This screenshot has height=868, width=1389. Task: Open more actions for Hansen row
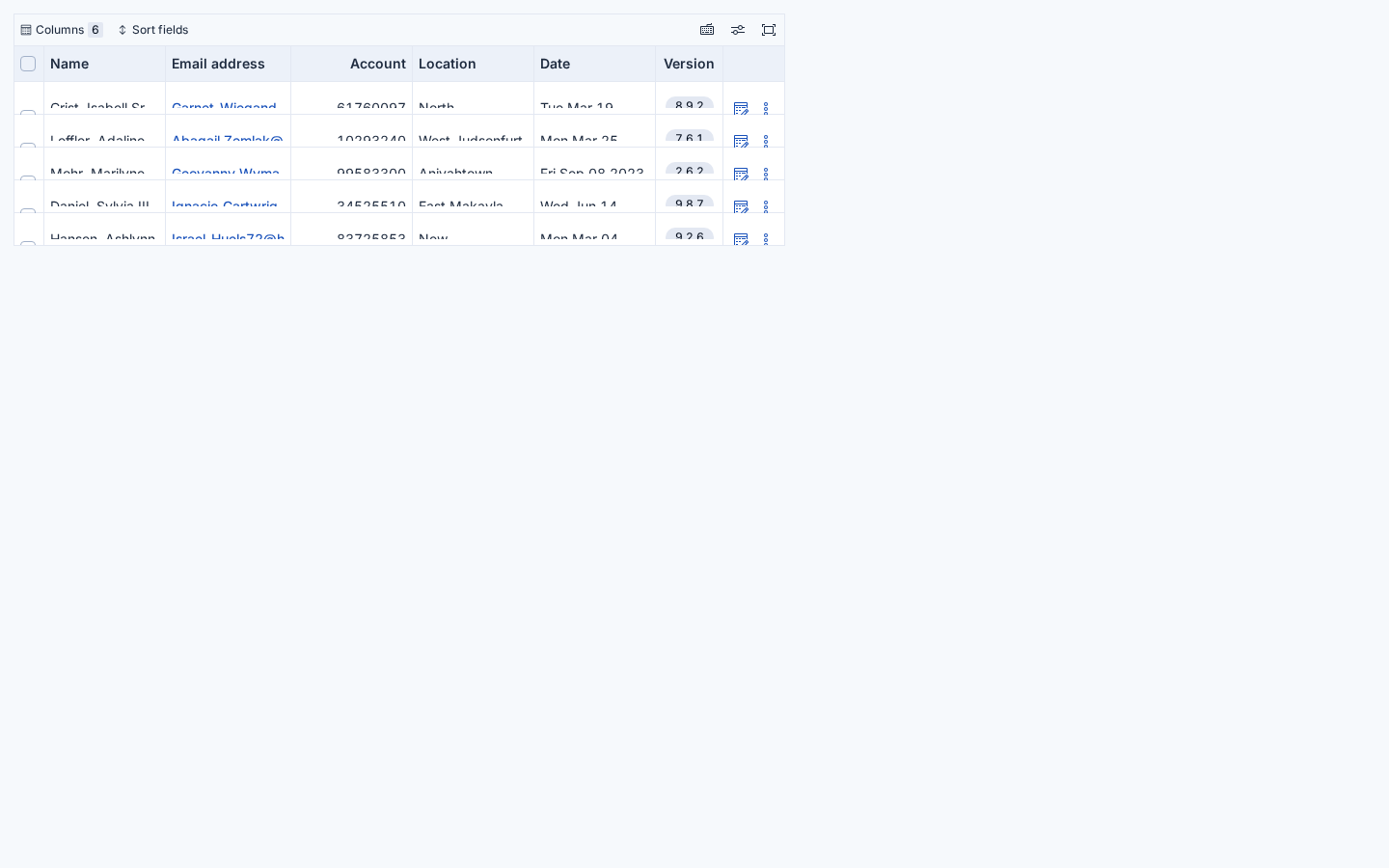tap(766, 238)
